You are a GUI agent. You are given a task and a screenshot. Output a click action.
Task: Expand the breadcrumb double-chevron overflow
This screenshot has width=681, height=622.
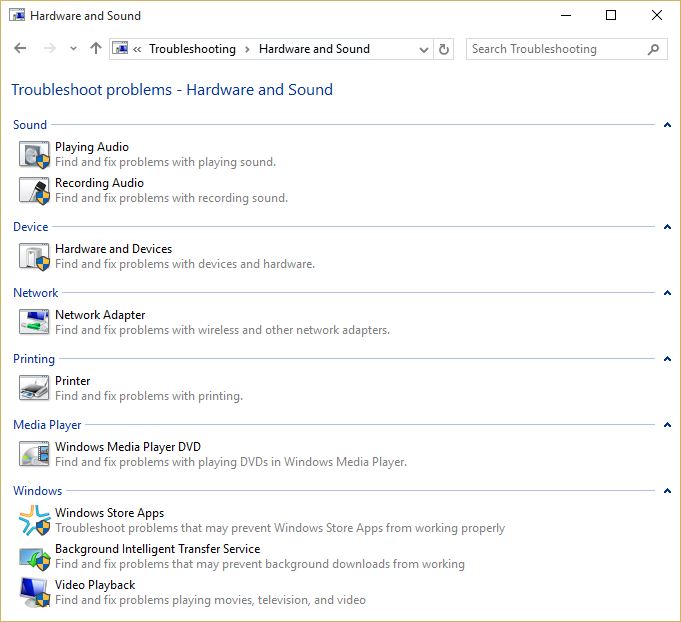(137, 49)
